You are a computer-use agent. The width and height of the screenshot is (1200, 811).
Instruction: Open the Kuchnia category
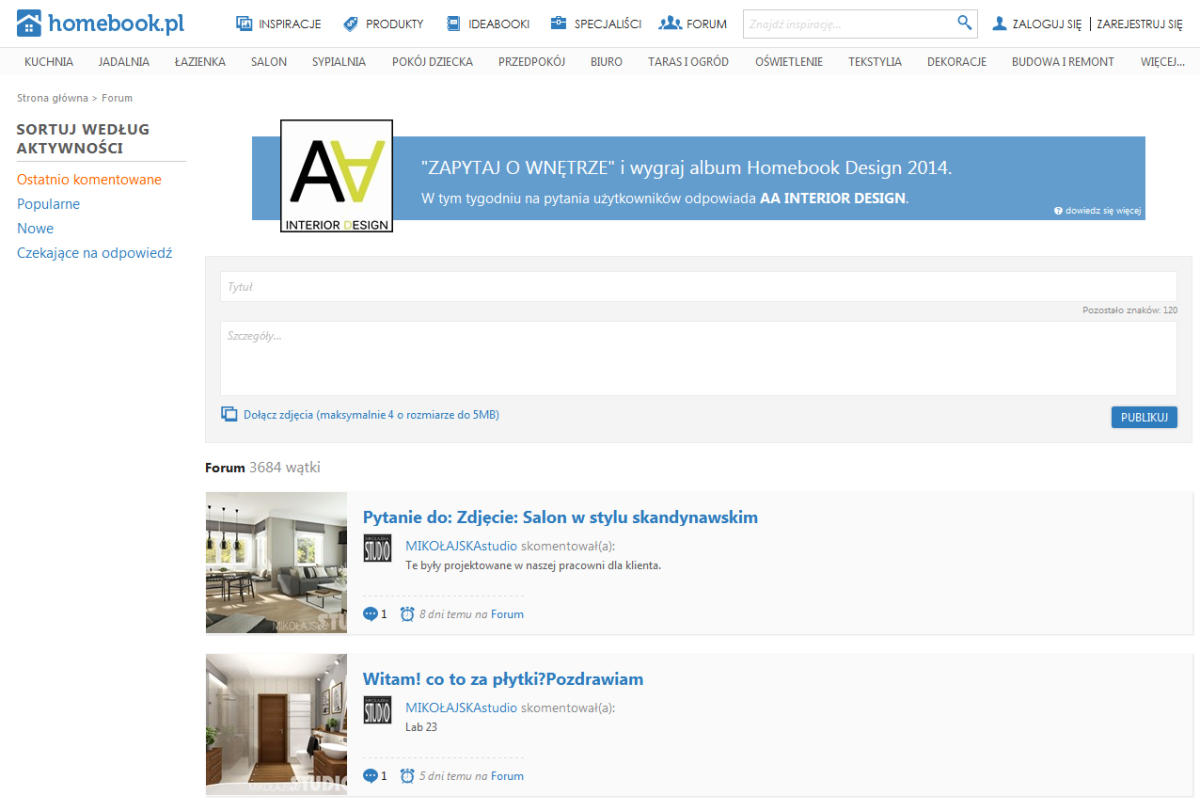[49, 62]
